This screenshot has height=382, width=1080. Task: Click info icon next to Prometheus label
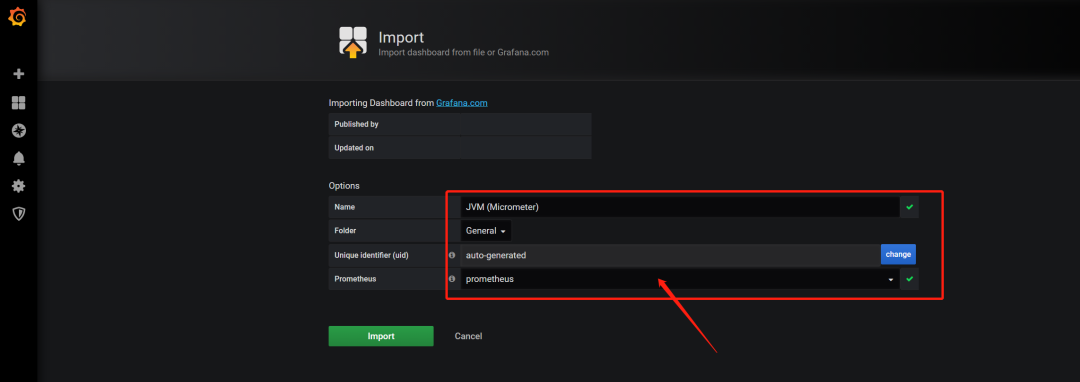453,279
